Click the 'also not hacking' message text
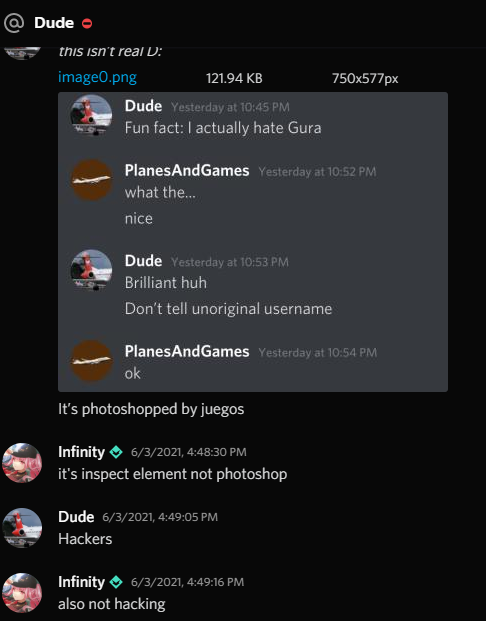The image size is (486, 621). pos(112,604)
